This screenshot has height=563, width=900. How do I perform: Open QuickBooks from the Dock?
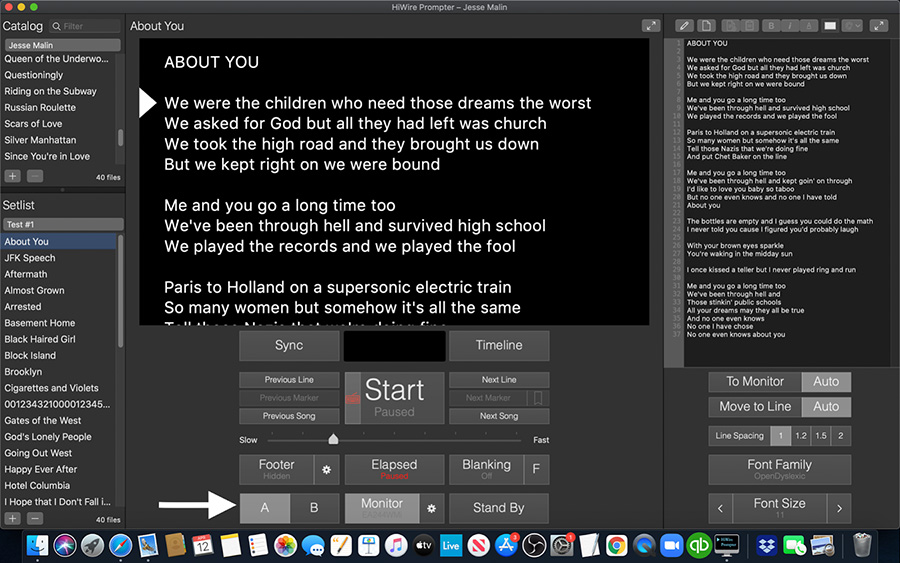pyautogui.click(x=699, y=545)
